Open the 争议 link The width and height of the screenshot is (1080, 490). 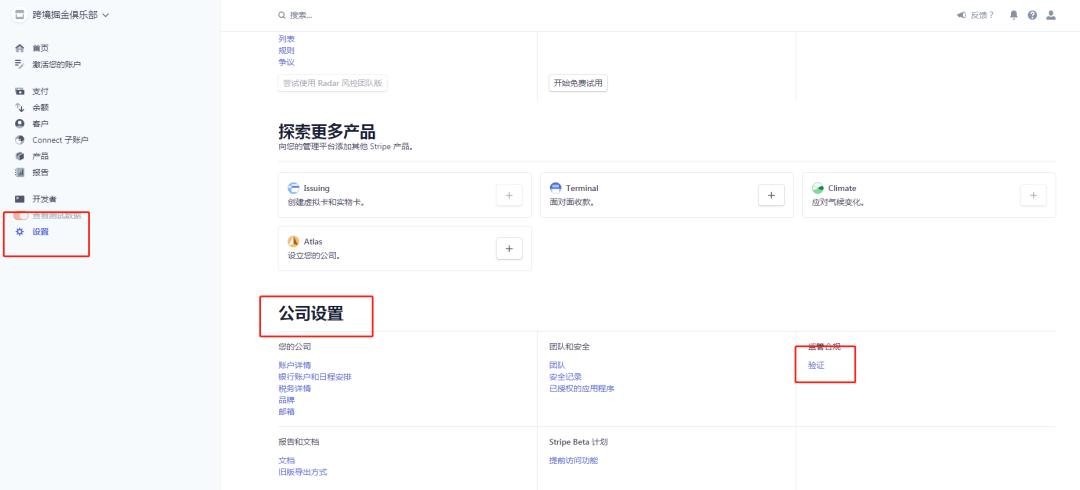point(287,62)
